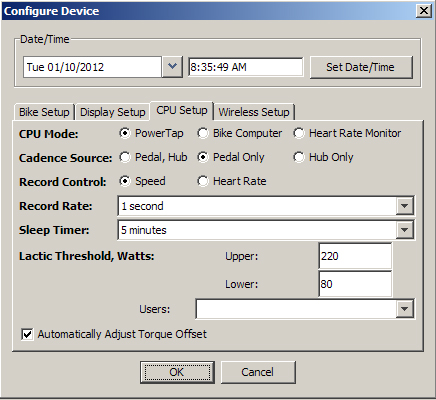This screenshot has height=400, width=436.
Task: Open the Display Setup tab
Action: coord(113,112)
